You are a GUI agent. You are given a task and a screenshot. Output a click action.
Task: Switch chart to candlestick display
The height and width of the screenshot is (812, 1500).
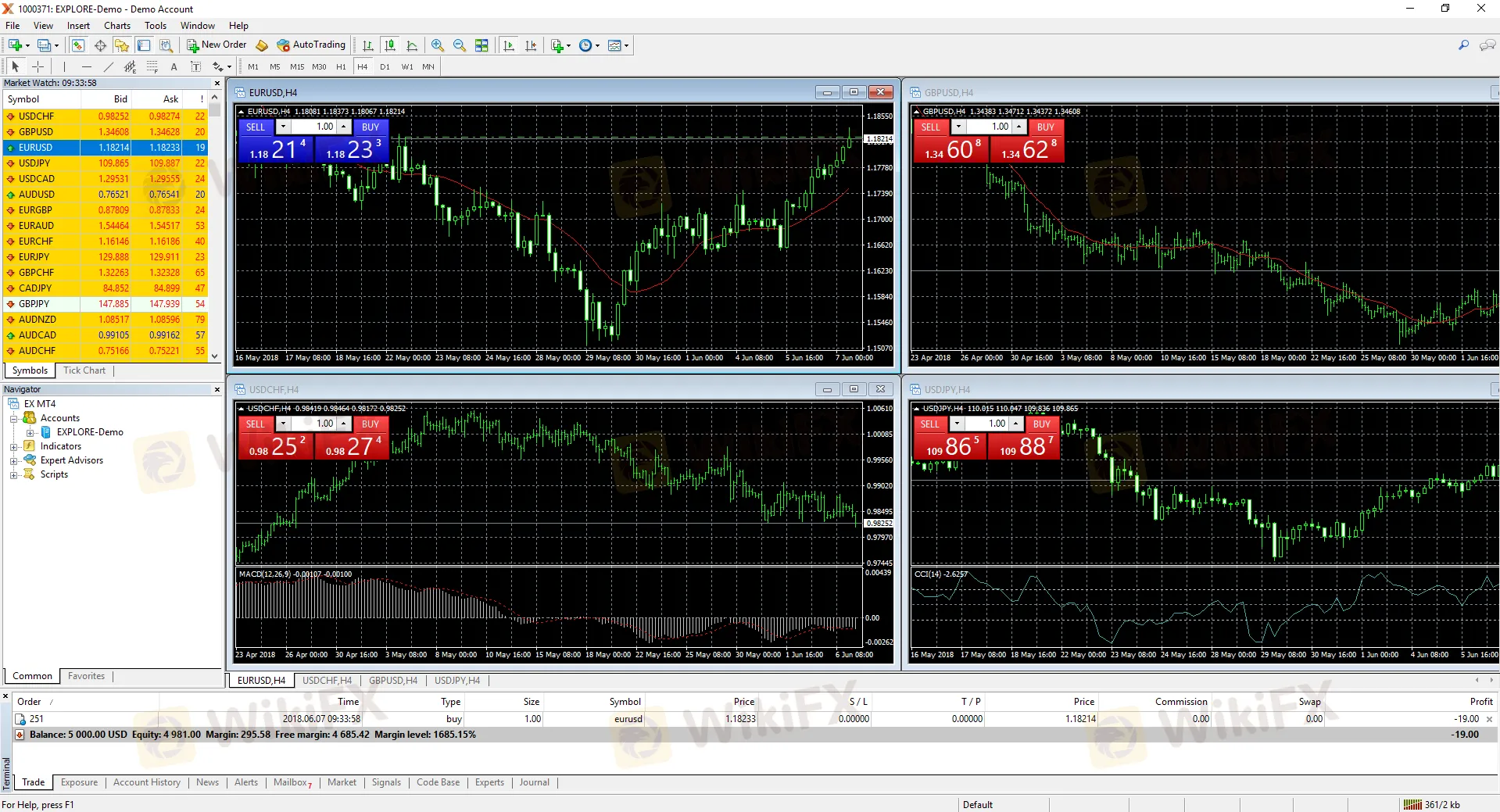(389, 45)
